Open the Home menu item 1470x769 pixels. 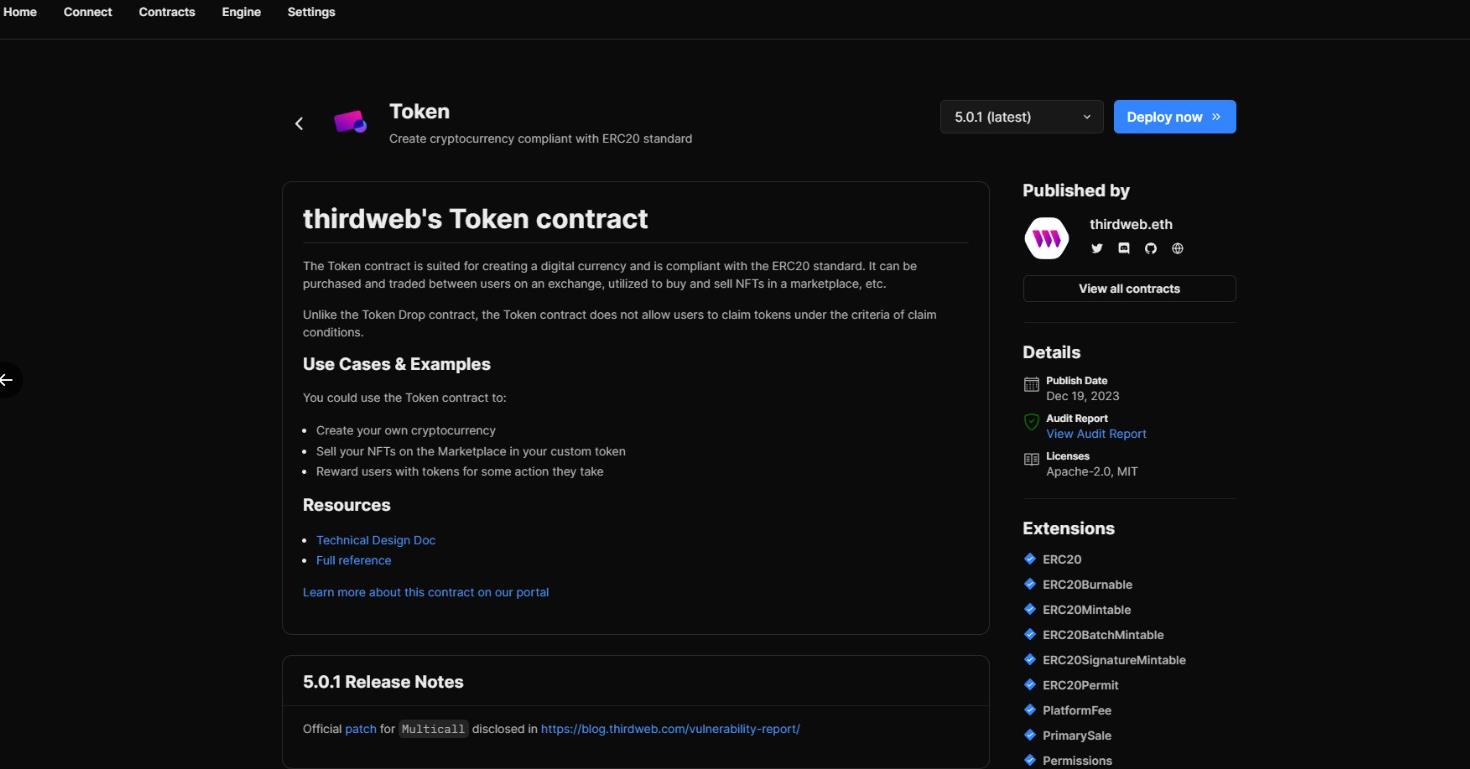point(20,12)
